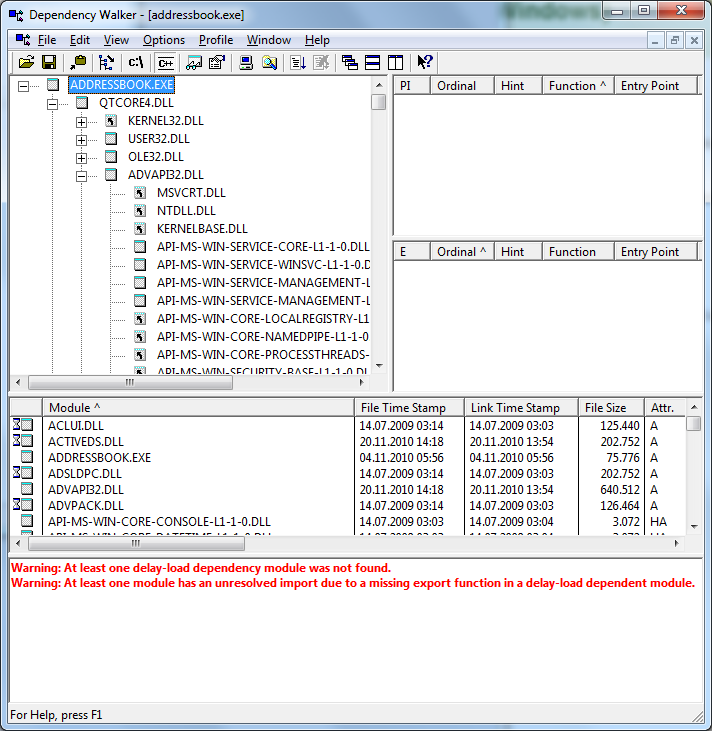Viewport: 712px width, 731px height.
Task: Toggle Undecorate C++ Functions button
Action: 165,62
